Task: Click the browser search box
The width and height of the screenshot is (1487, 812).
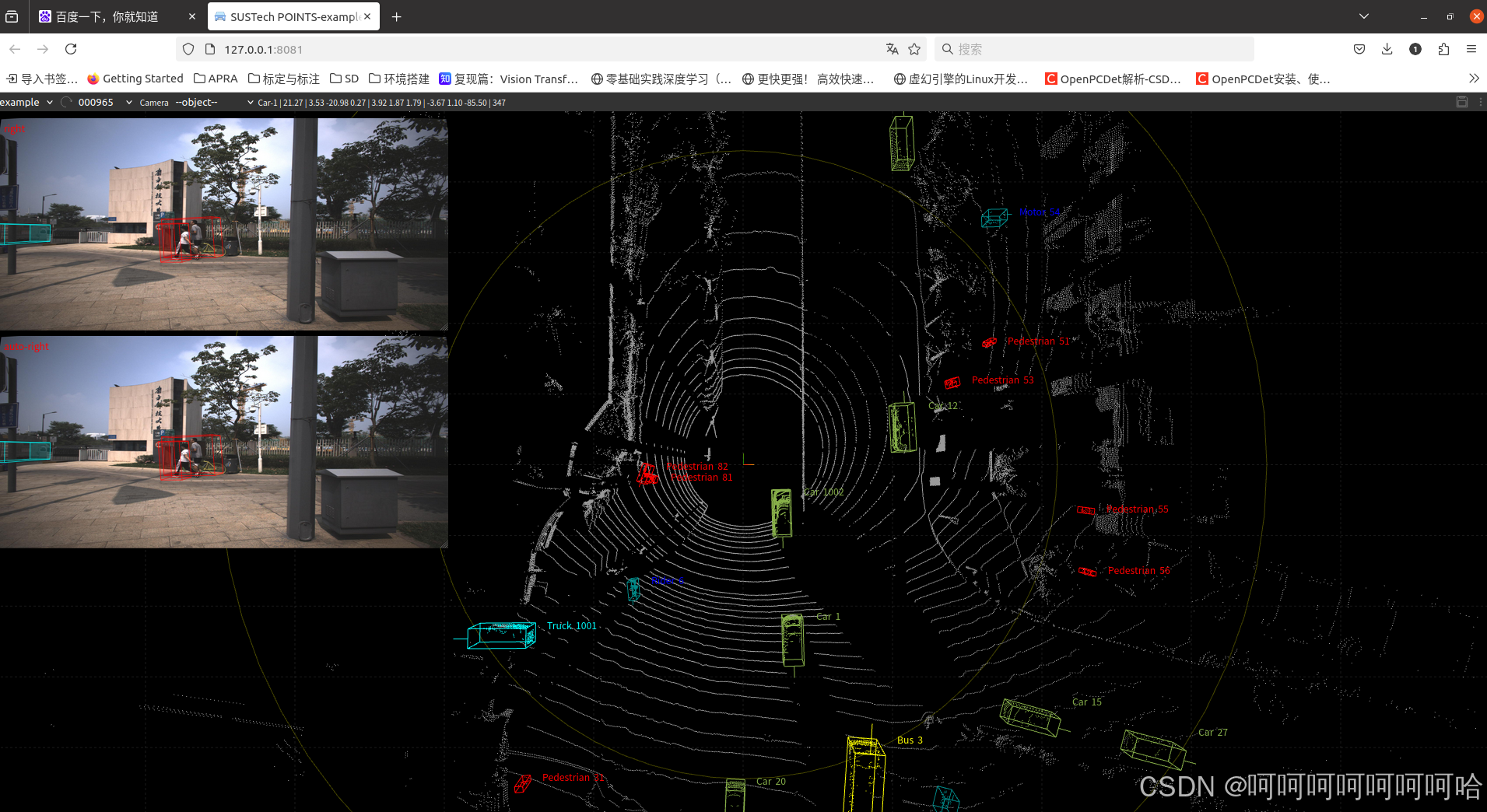Action: 1094,49
